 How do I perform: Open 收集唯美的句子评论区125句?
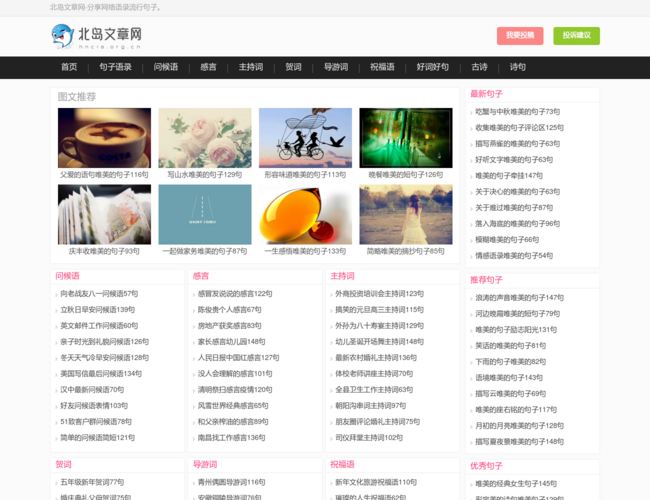(x=519, y=128)
